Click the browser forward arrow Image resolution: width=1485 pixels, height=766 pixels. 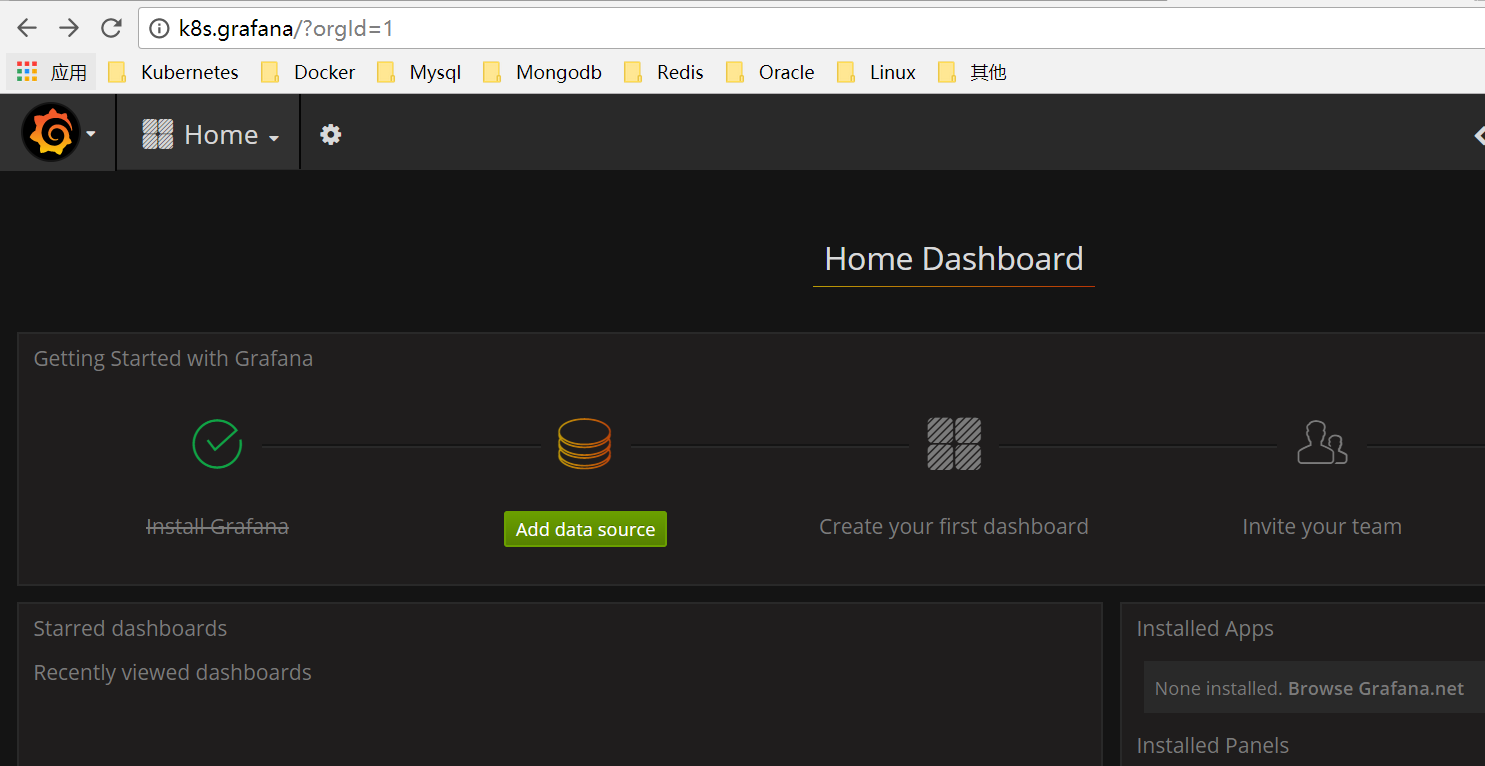[69, 28]
